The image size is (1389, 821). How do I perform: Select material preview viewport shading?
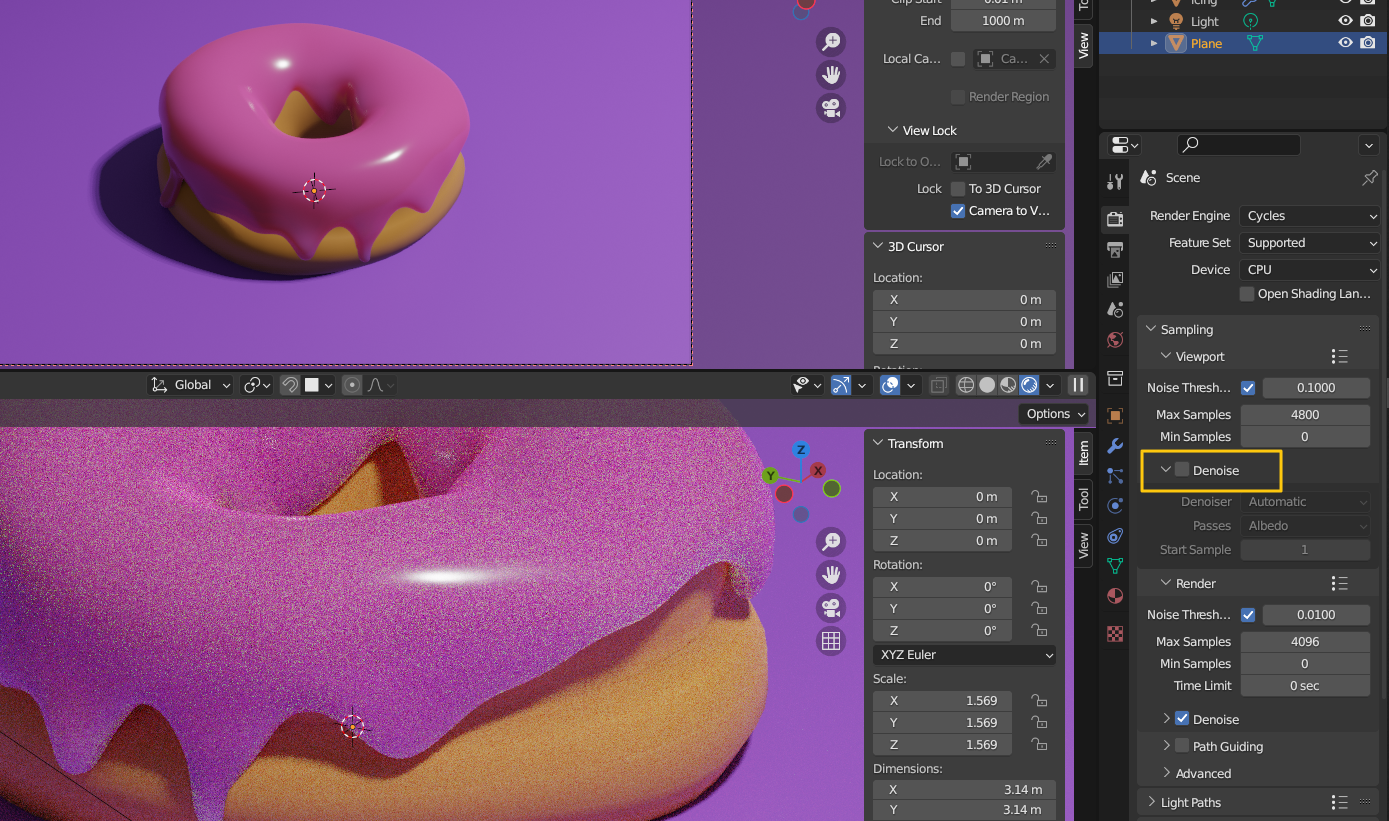coord(1008,385)
